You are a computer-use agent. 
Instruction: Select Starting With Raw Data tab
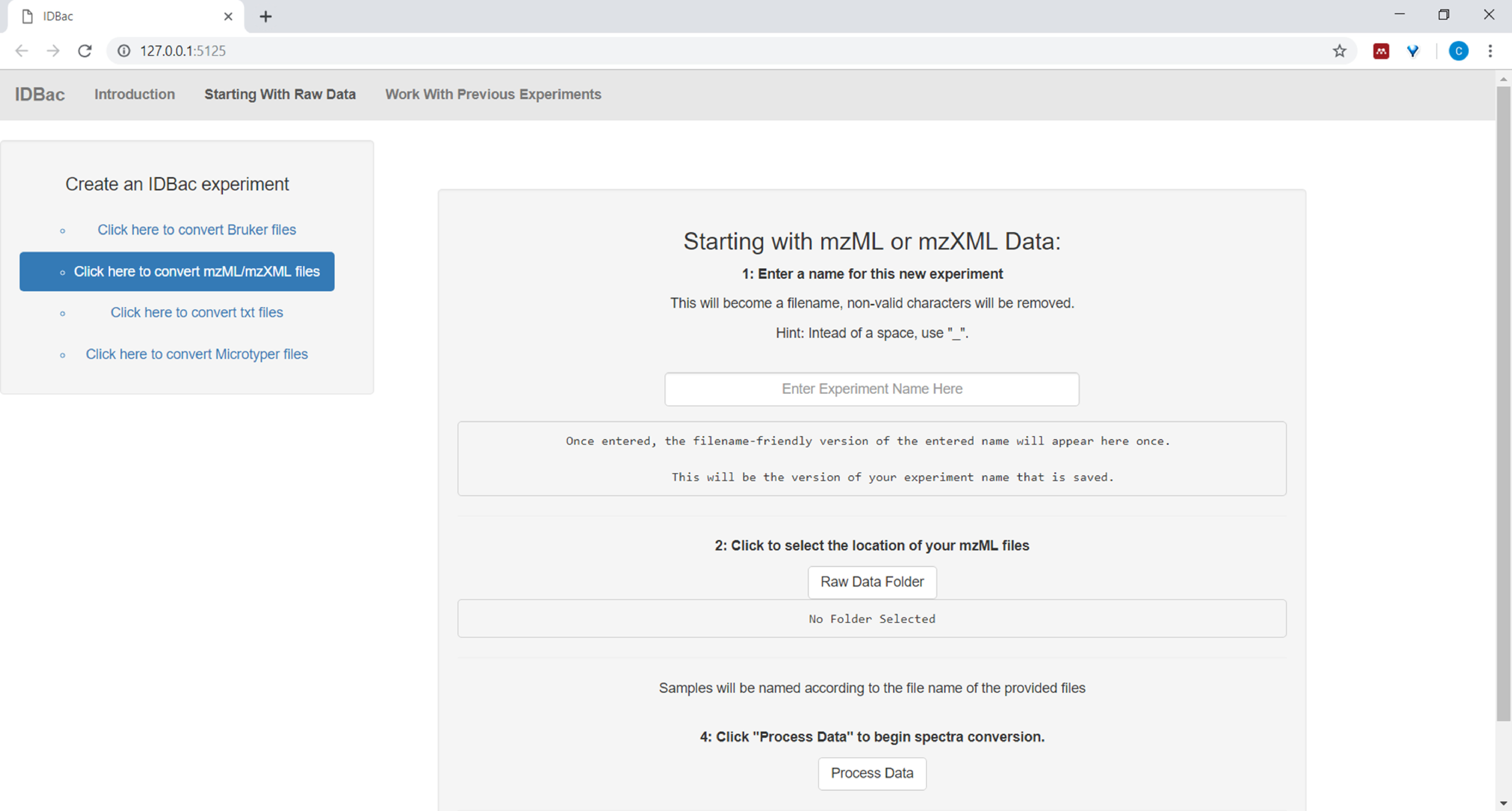pos(279,95)
